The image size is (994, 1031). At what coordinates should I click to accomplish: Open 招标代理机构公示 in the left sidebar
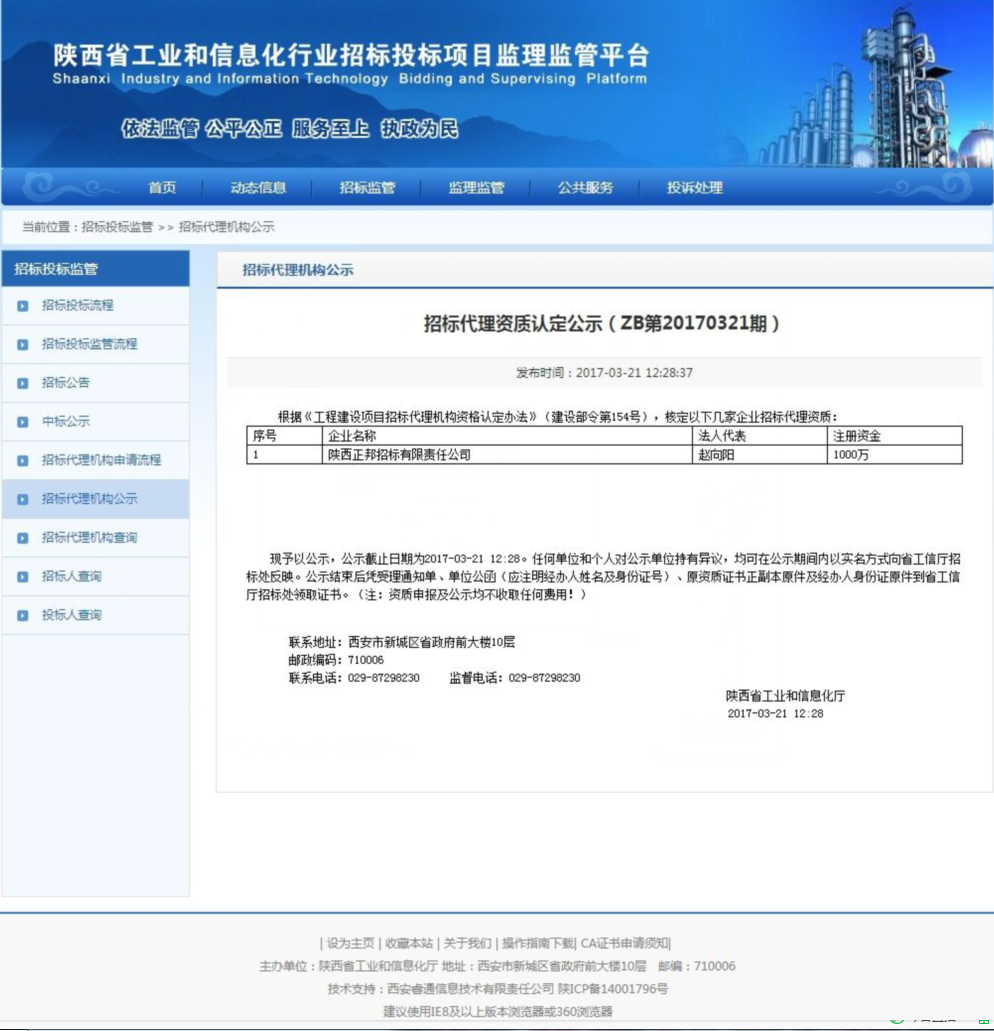(x=89, y=499)
